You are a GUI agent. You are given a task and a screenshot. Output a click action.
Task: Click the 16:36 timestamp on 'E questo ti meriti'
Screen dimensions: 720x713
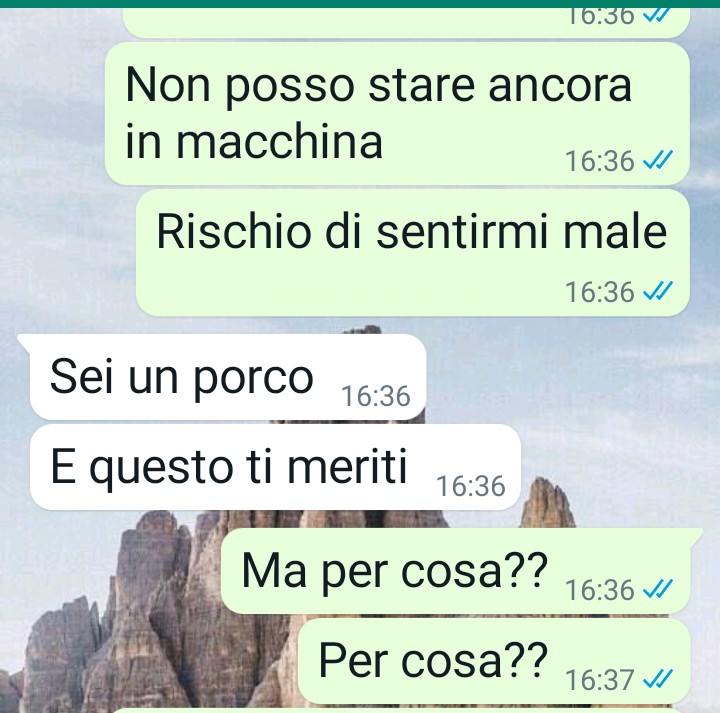coord(471,486)
